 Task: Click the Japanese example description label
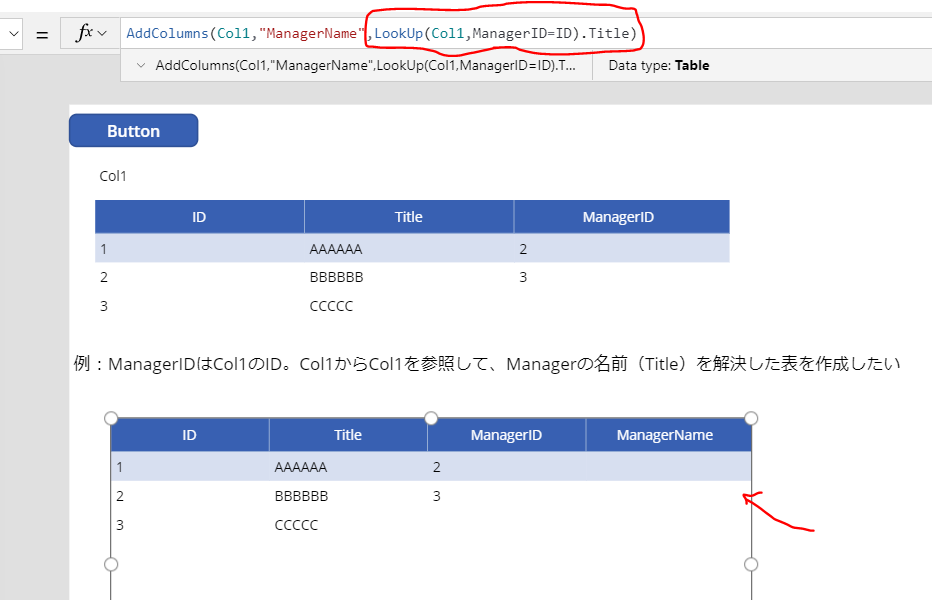click(x=487, y=363)
